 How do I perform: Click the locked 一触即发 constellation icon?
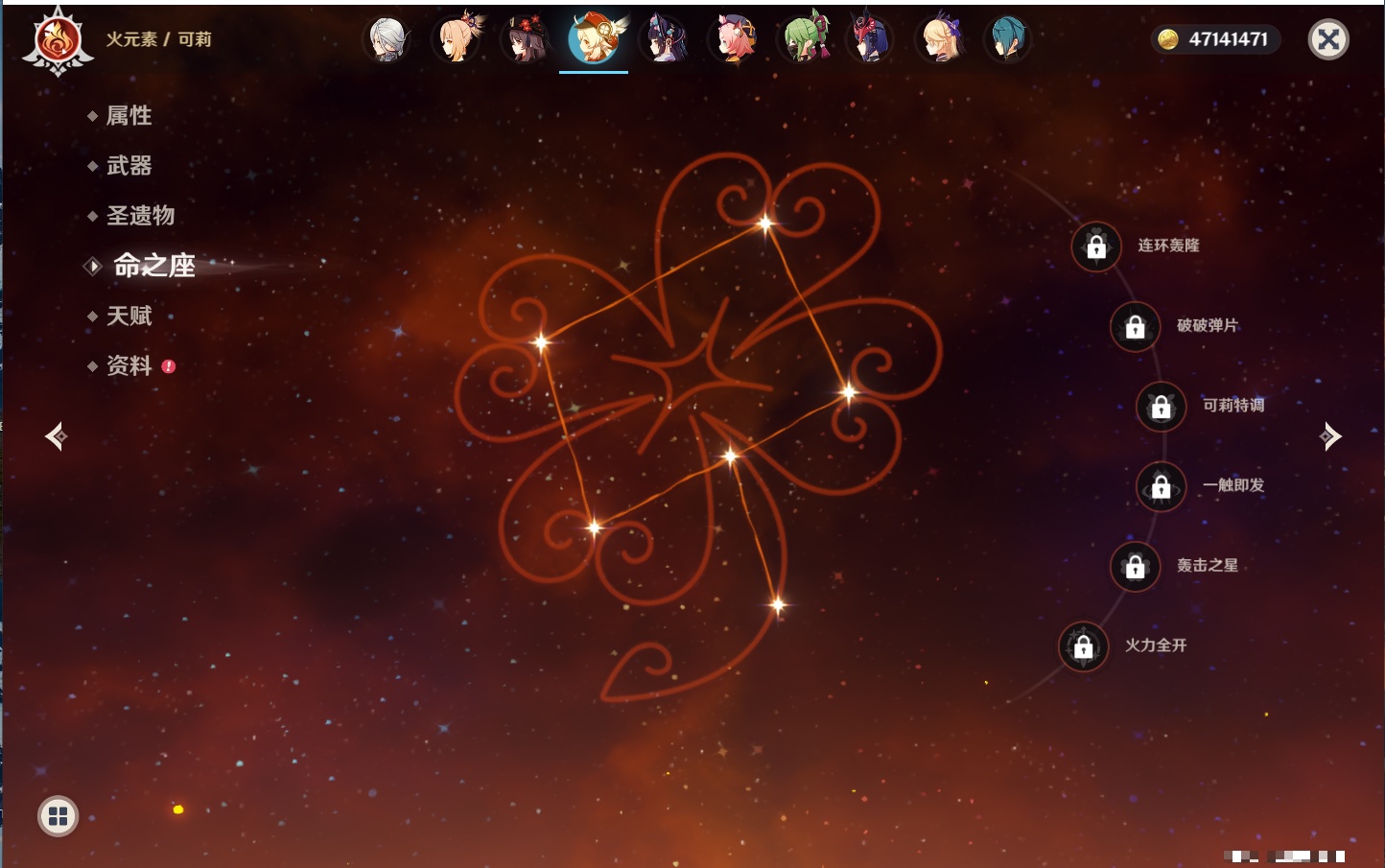tap(1162, 486)
